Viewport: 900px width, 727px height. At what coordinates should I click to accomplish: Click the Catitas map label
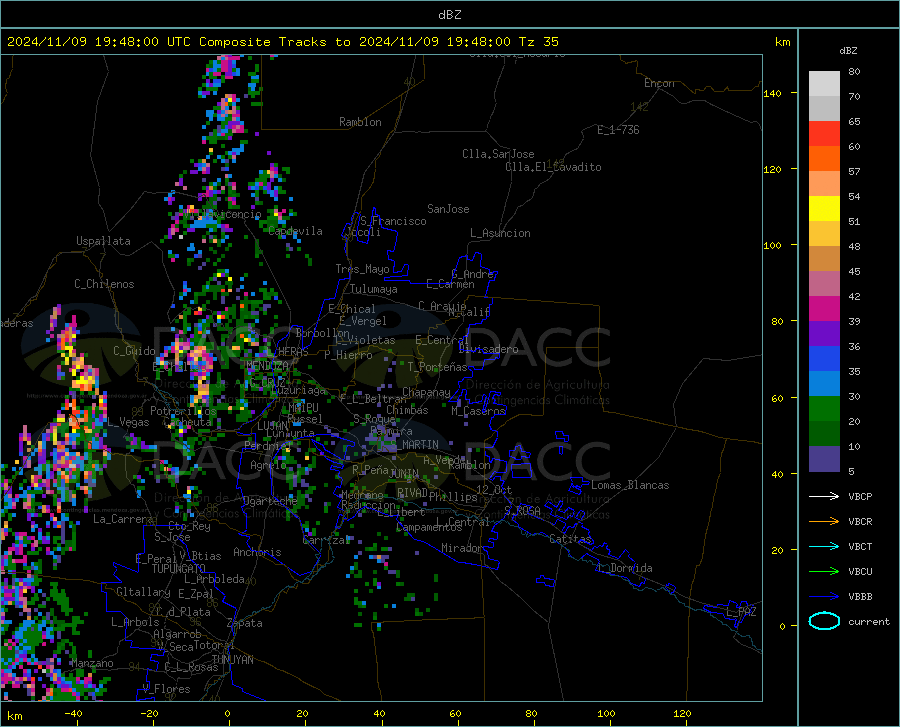(570, 539)
